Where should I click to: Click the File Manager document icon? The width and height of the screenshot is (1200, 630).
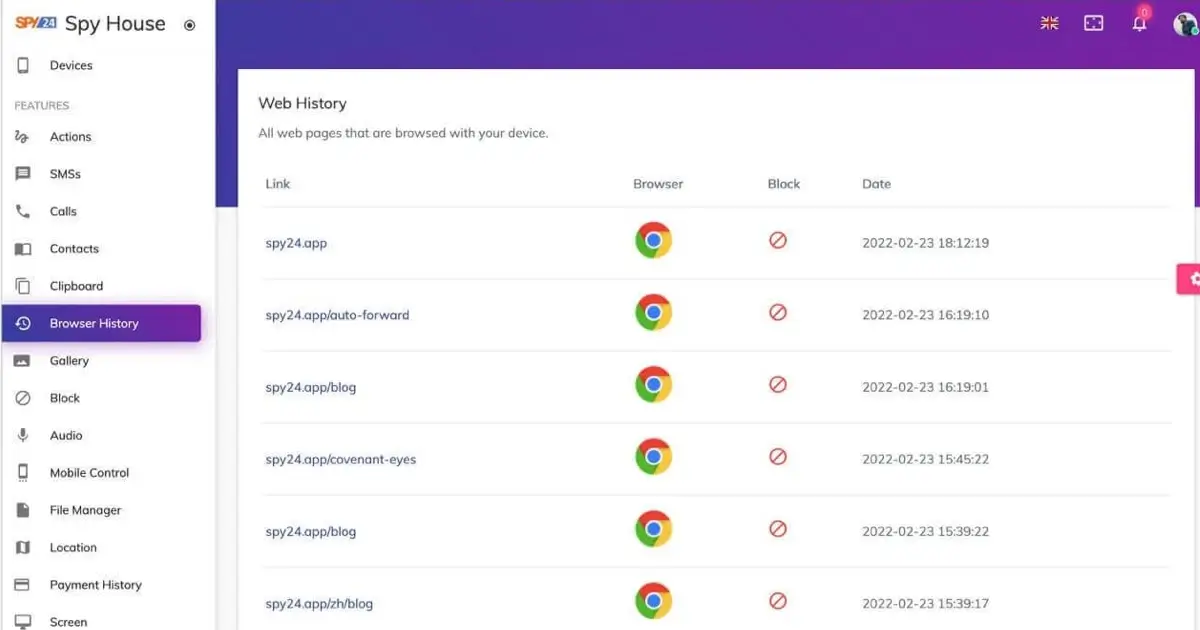click(23, 510)
